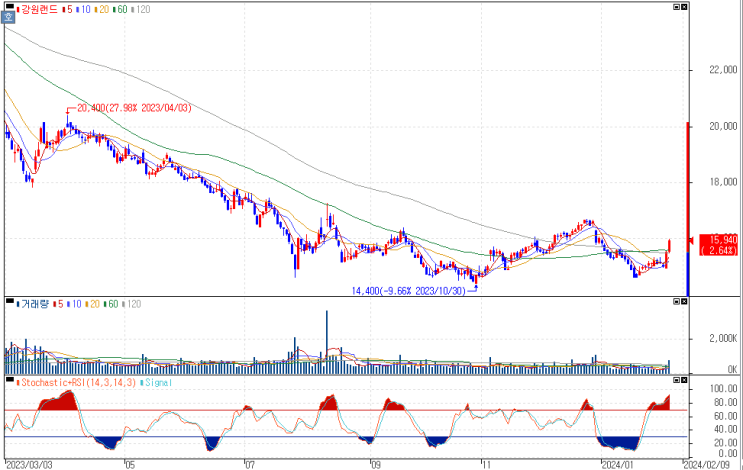The image size is (743, 470).
Task: Click the 60.00 stochastic axis label
Action: click(x=726, y=416)
